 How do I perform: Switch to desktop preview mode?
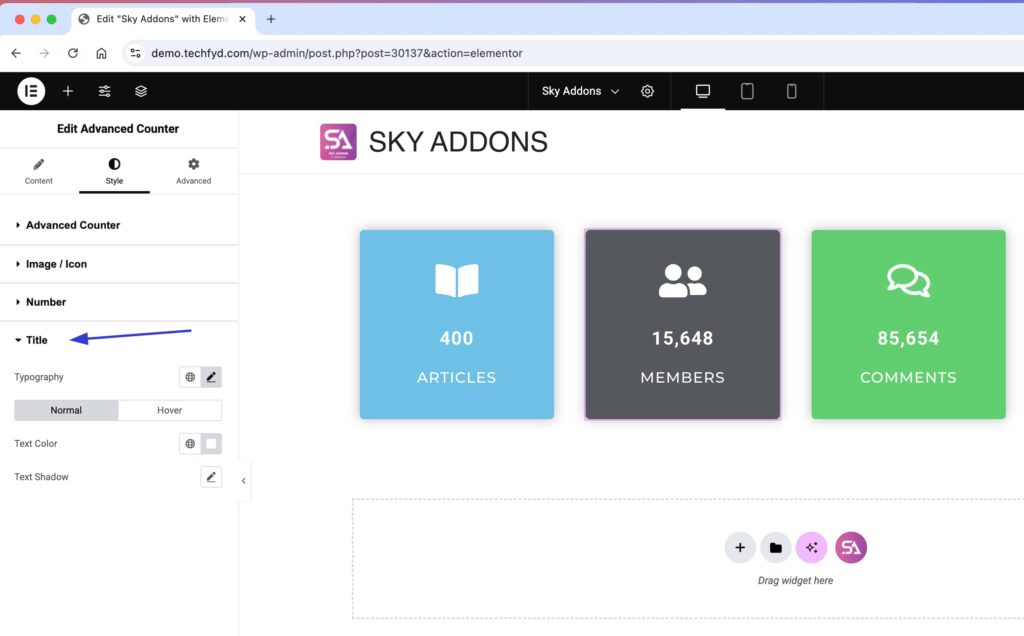click(x=703, y=91)
